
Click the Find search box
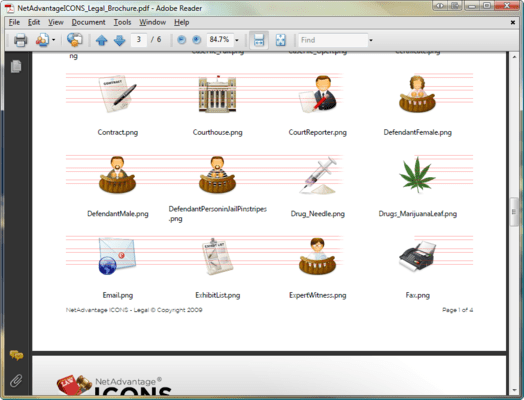333,40
